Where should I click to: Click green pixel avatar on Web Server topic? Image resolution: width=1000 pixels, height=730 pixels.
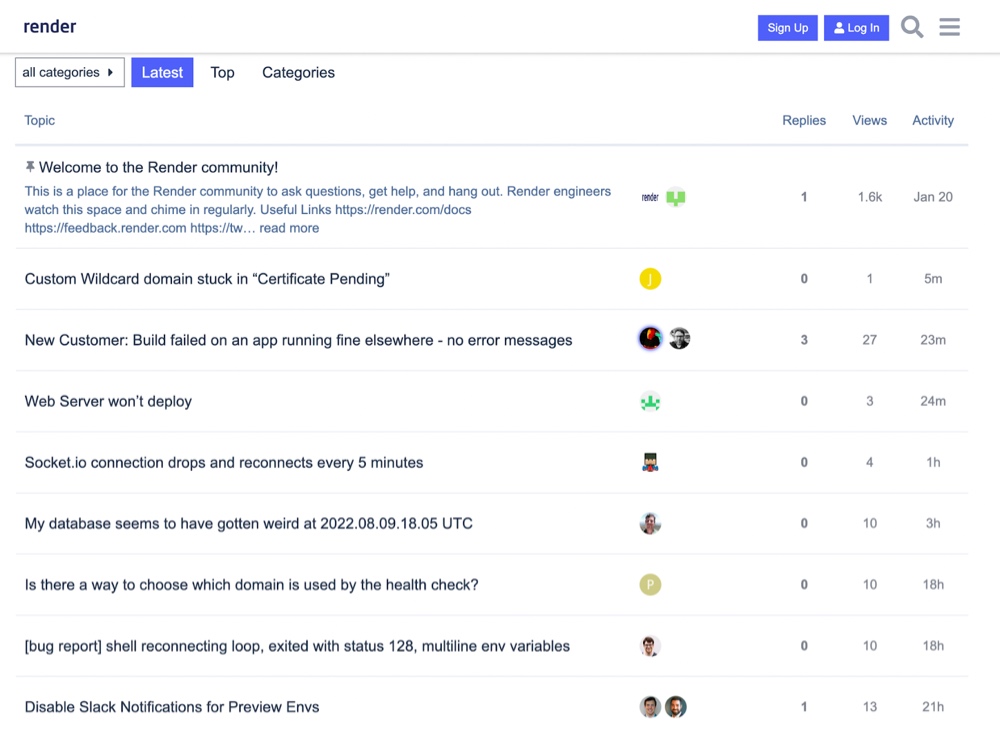coord(650,401)
